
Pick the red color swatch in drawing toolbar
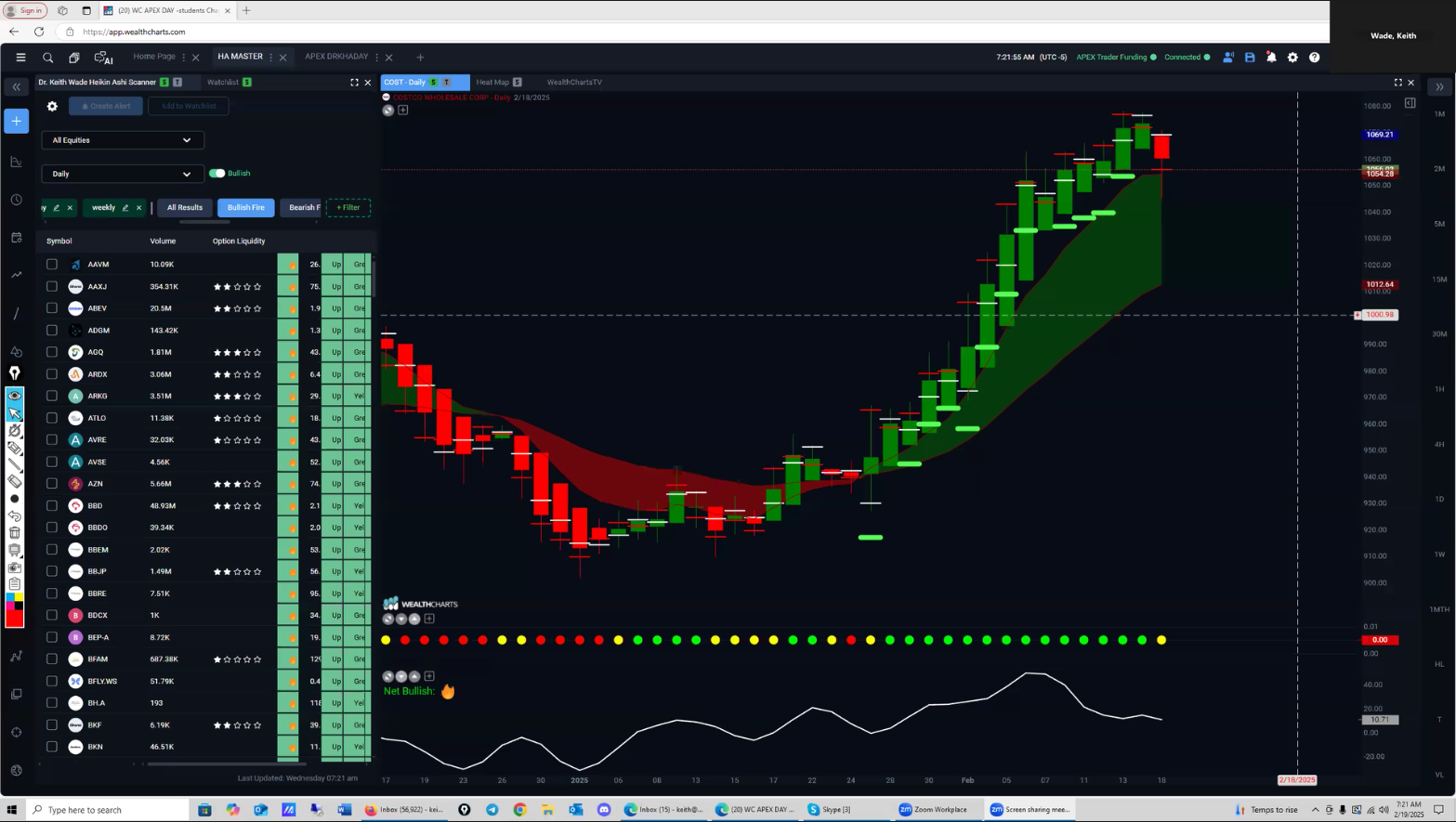coord(15,619)
